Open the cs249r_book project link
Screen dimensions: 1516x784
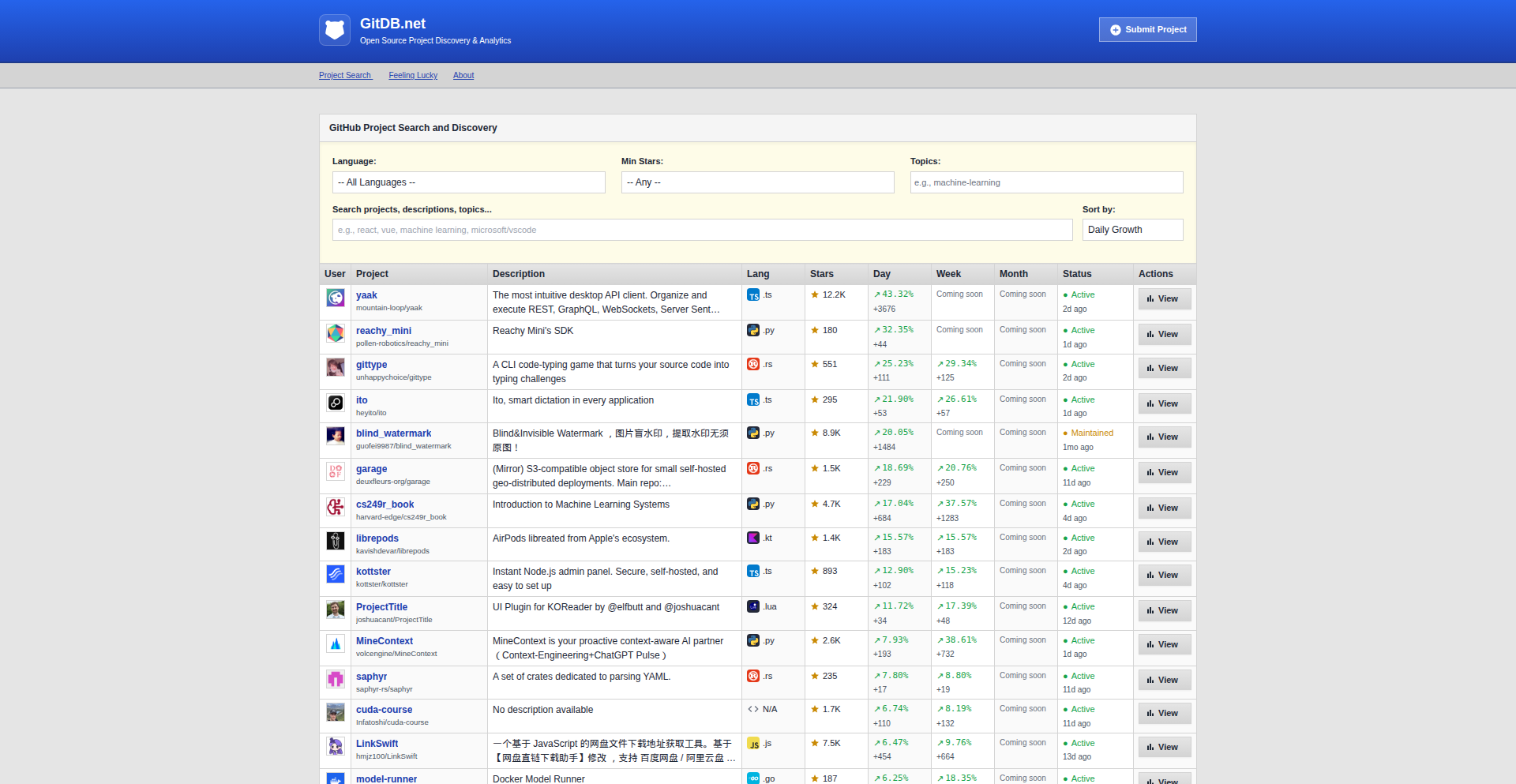point(385,505)
